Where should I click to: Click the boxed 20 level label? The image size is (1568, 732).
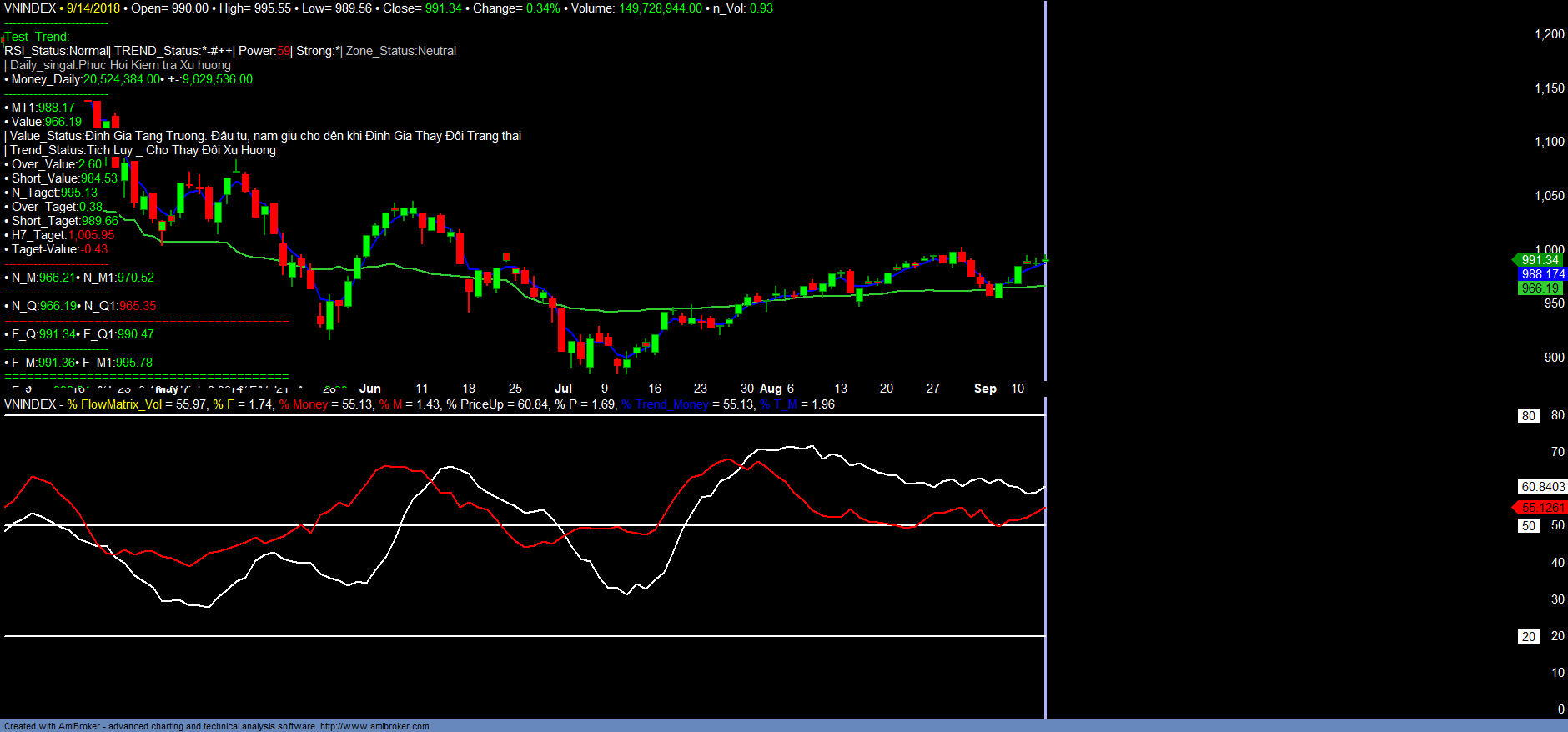(1528, 637)
